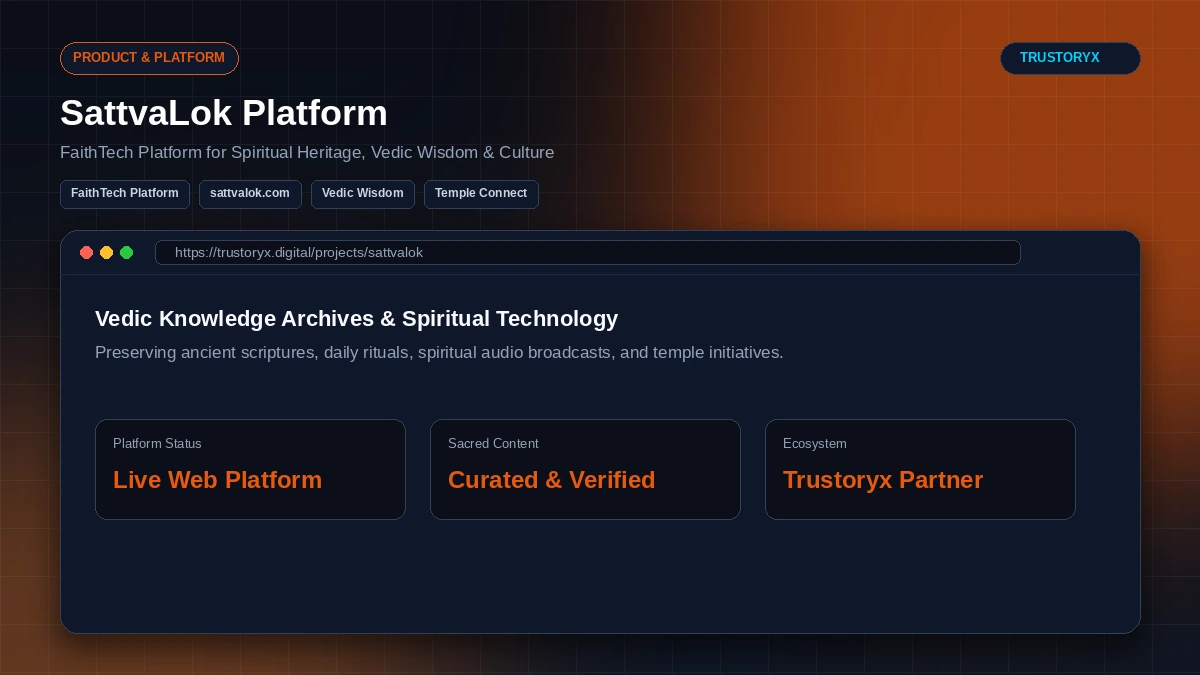Click the SattvaLok Platform title

point(224,113)
